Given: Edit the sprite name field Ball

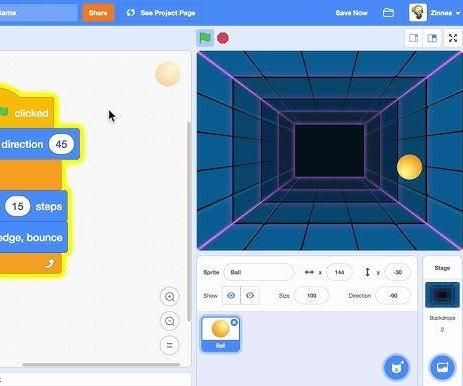Looking at the screenshot, I should coord(259,272).
